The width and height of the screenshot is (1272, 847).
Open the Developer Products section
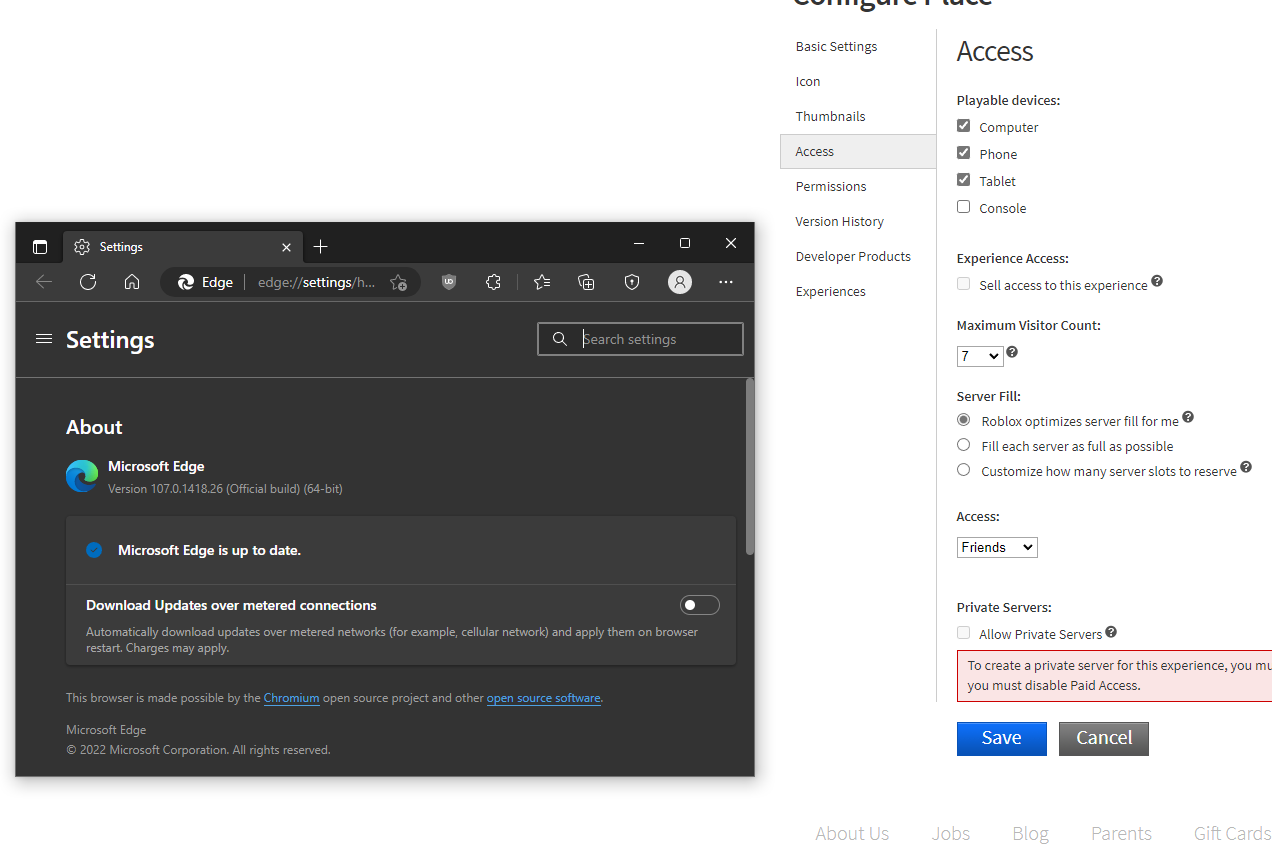(x=853, y=256)
